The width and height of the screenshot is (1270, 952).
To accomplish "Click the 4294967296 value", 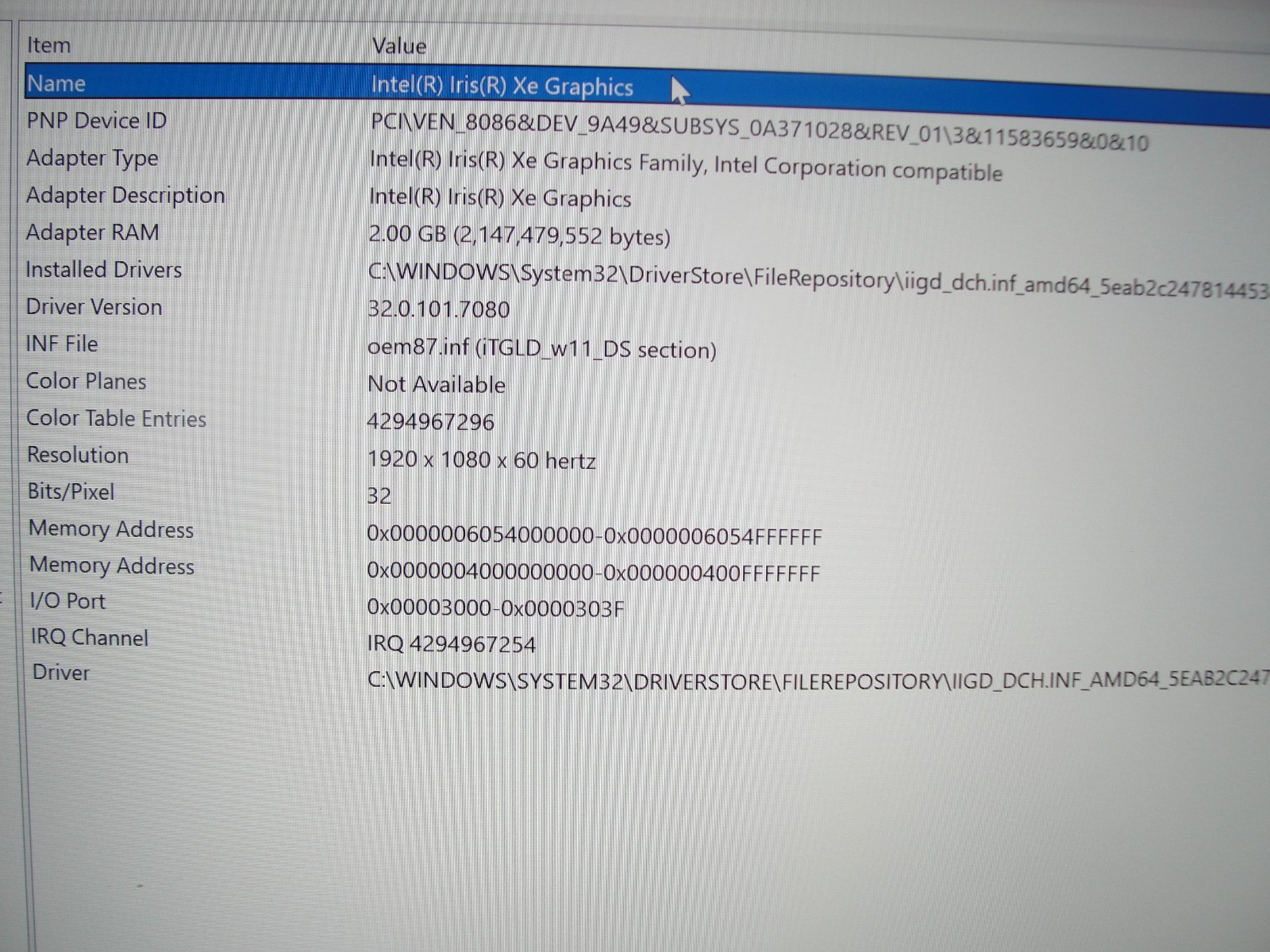I will click(x=430, y=422).
